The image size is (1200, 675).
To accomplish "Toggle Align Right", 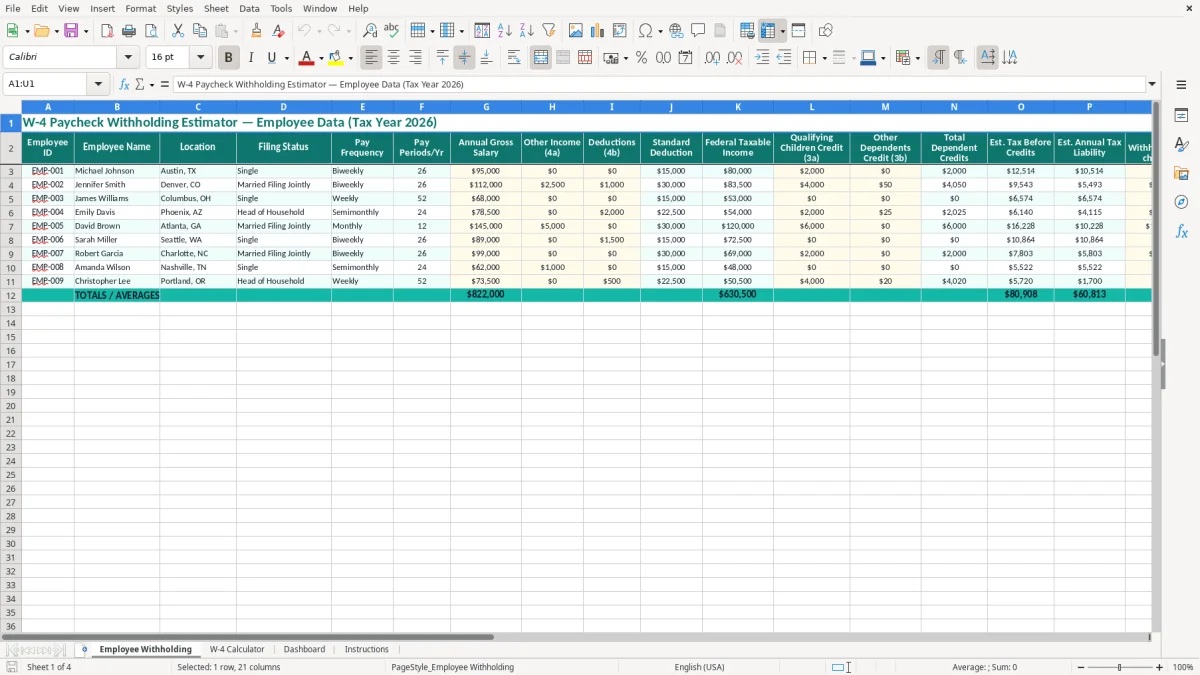I will coord(415,58).
